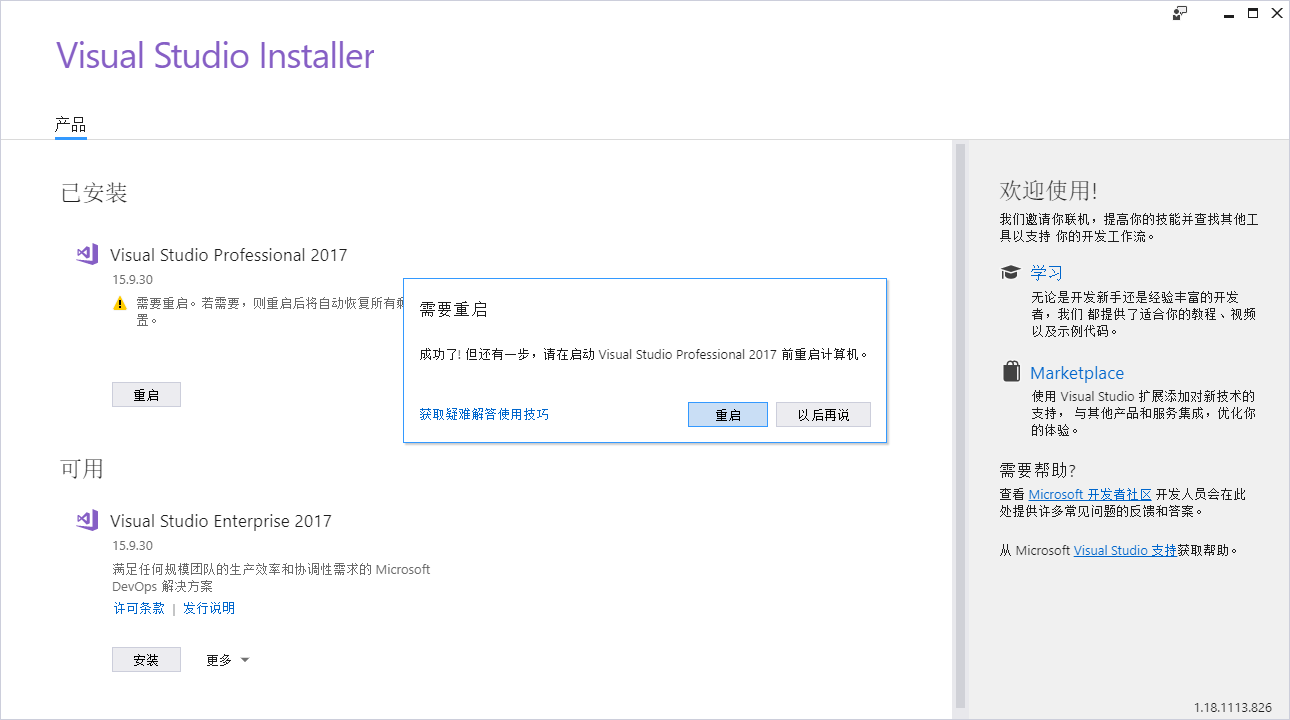This screenshot has width=1290, height=720.
Task: Click version 15.9.30 under Professional 2017
Action: click(132, 280)
